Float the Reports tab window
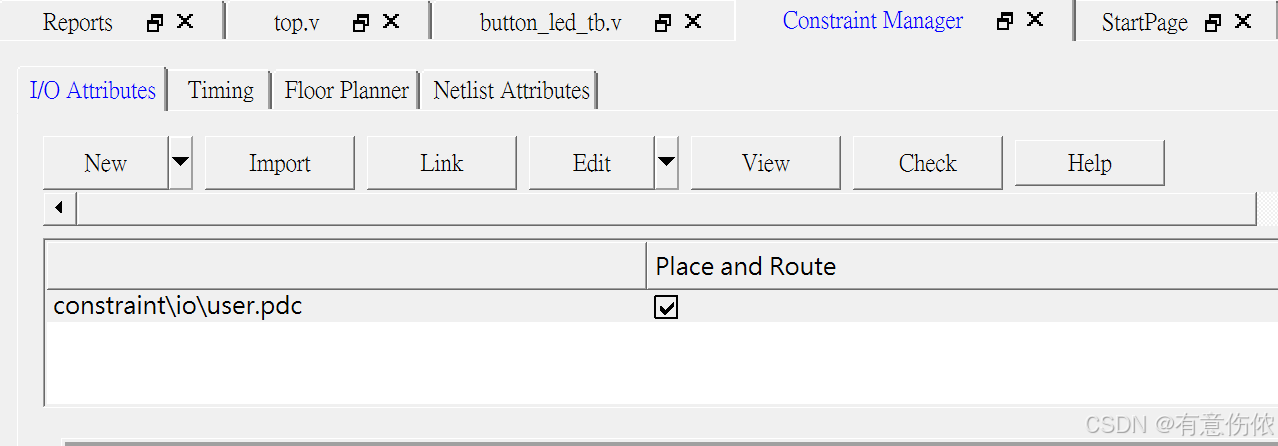The height and width of the screenshot is (446, 1278). pyautogui.click(x=154, y=22)
